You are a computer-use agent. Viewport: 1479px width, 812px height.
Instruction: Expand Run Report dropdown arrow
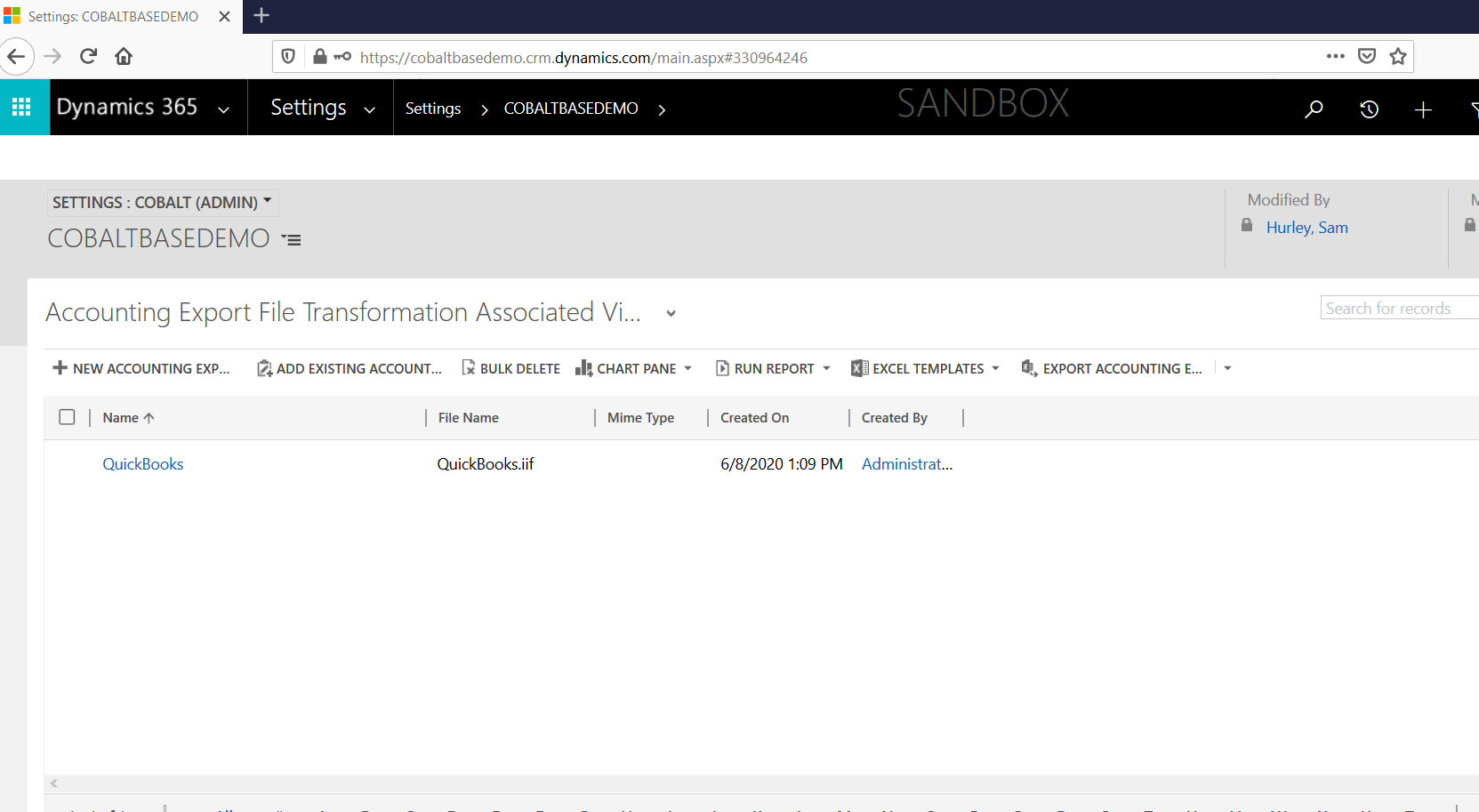point(826,368)
